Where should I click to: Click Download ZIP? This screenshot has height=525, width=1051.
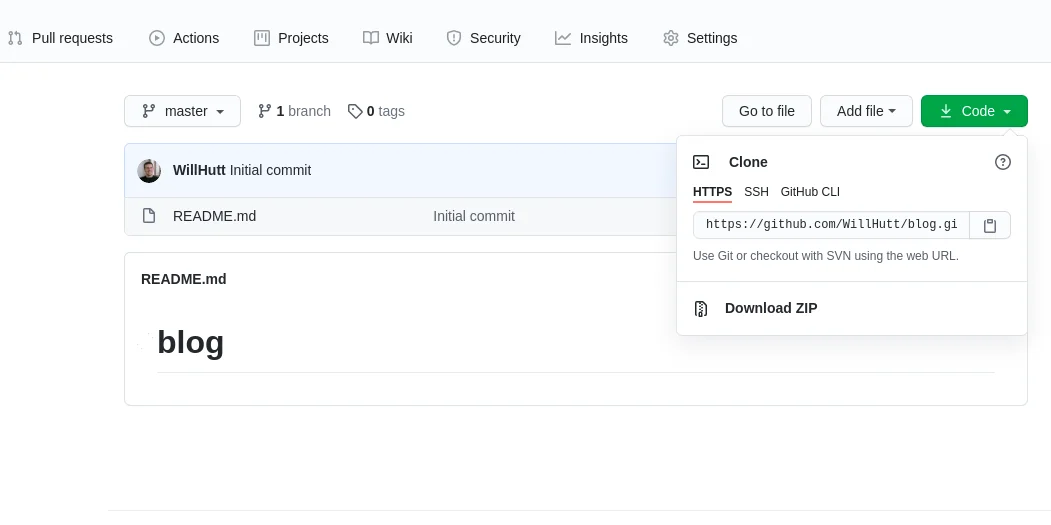coord(771,308)
